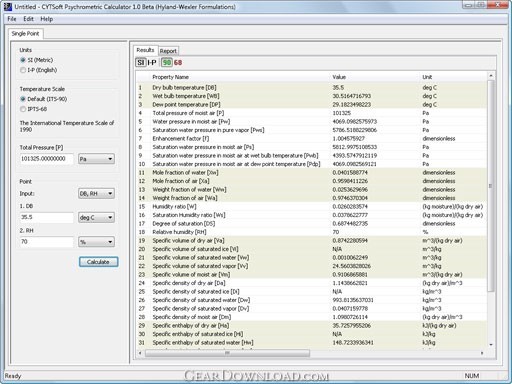
Task: Select the green 90 temperature scale button
Action: click(167, 62)
